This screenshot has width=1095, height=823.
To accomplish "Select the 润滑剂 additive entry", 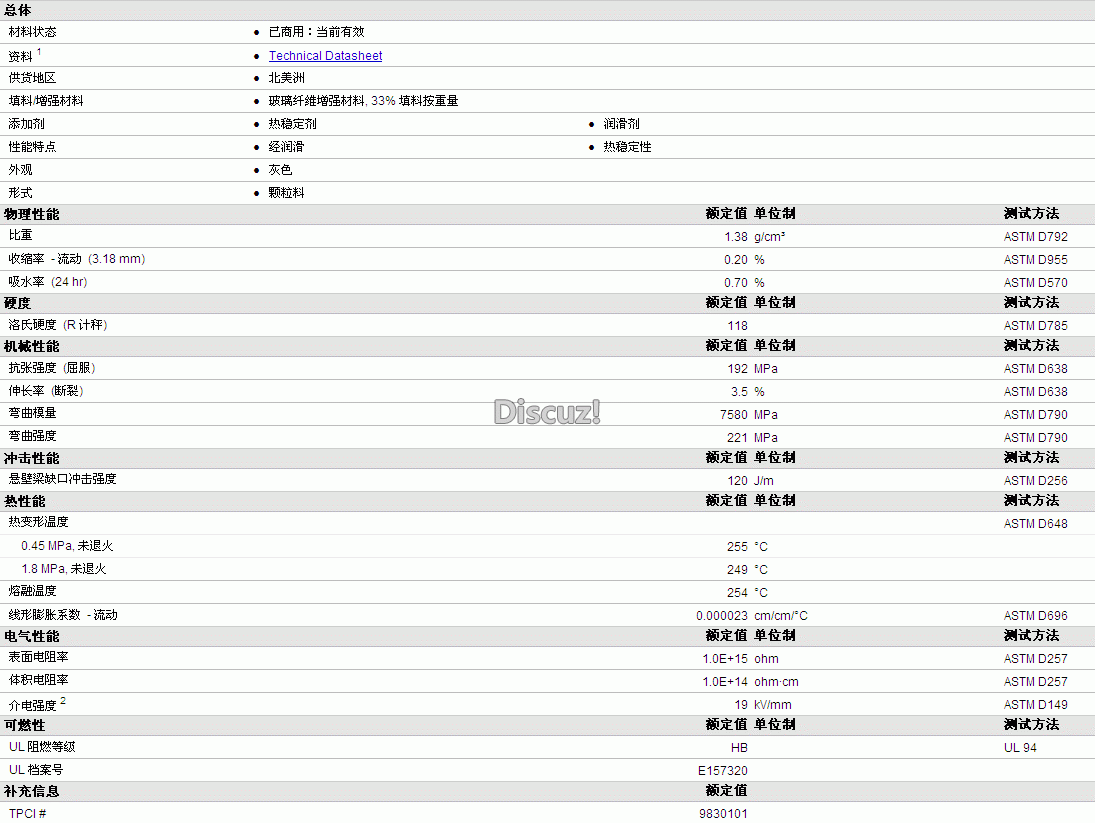I will click(622, 124).
